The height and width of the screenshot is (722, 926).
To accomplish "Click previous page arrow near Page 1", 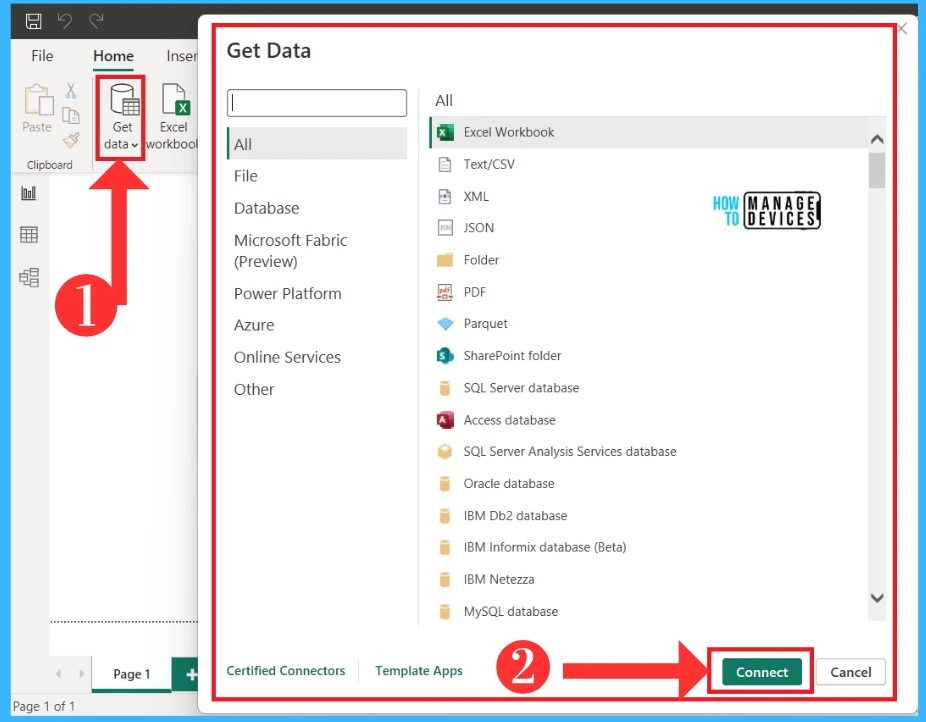I will click(58, 674).
